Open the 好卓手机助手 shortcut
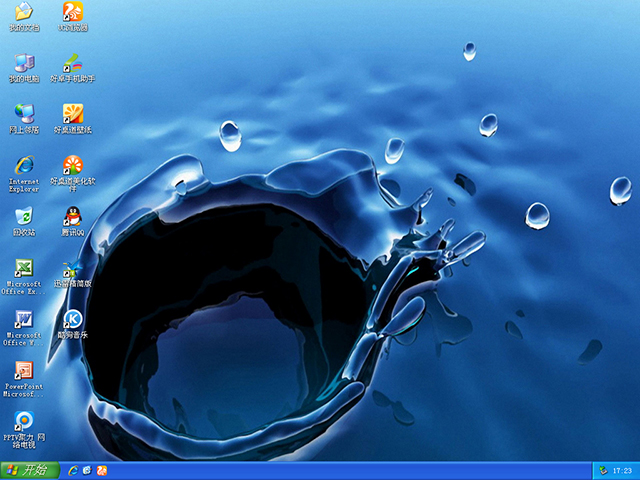The height and width of the screenshot is (480, 640). click(x=73, y=63)
